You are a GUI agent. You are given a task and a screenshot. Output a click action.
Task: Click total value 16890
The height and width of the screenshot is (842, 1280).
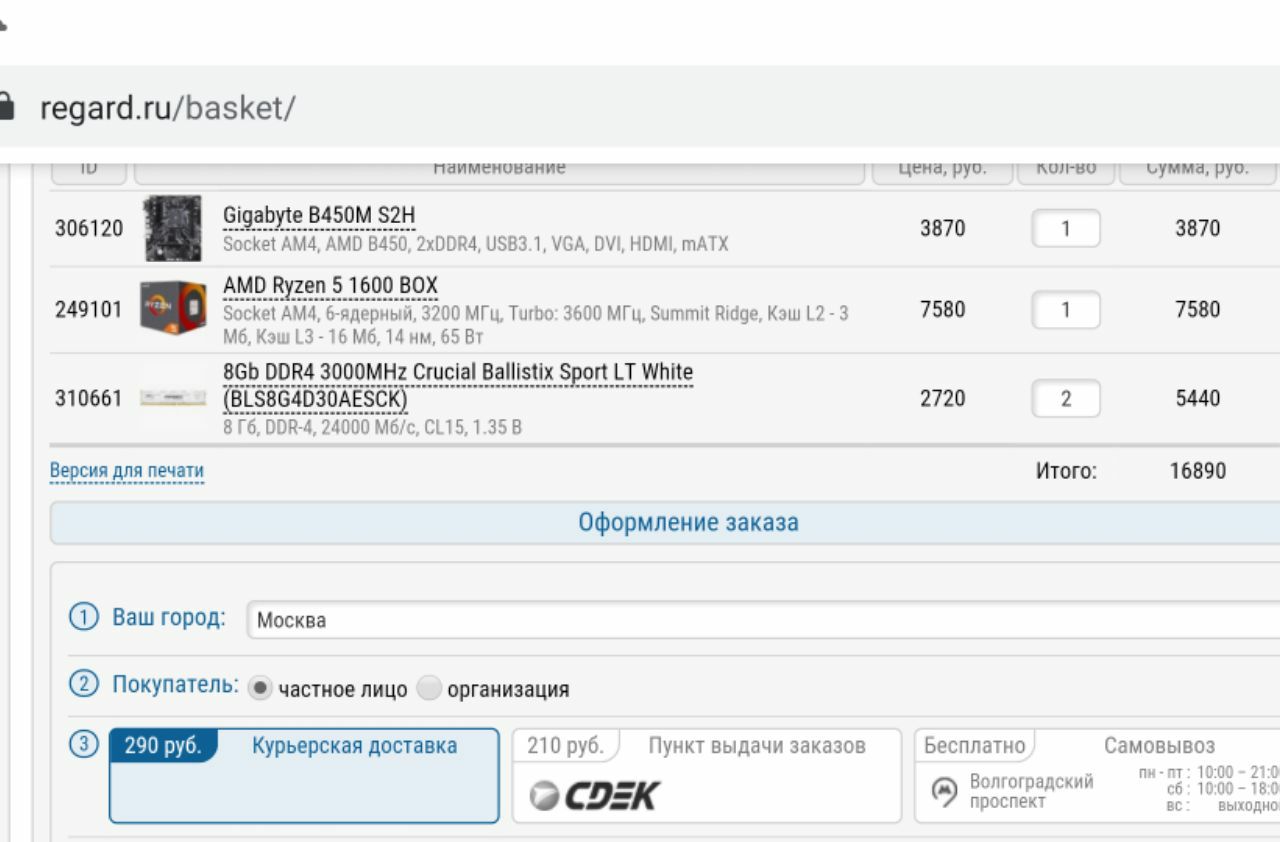pos(1197,471)
